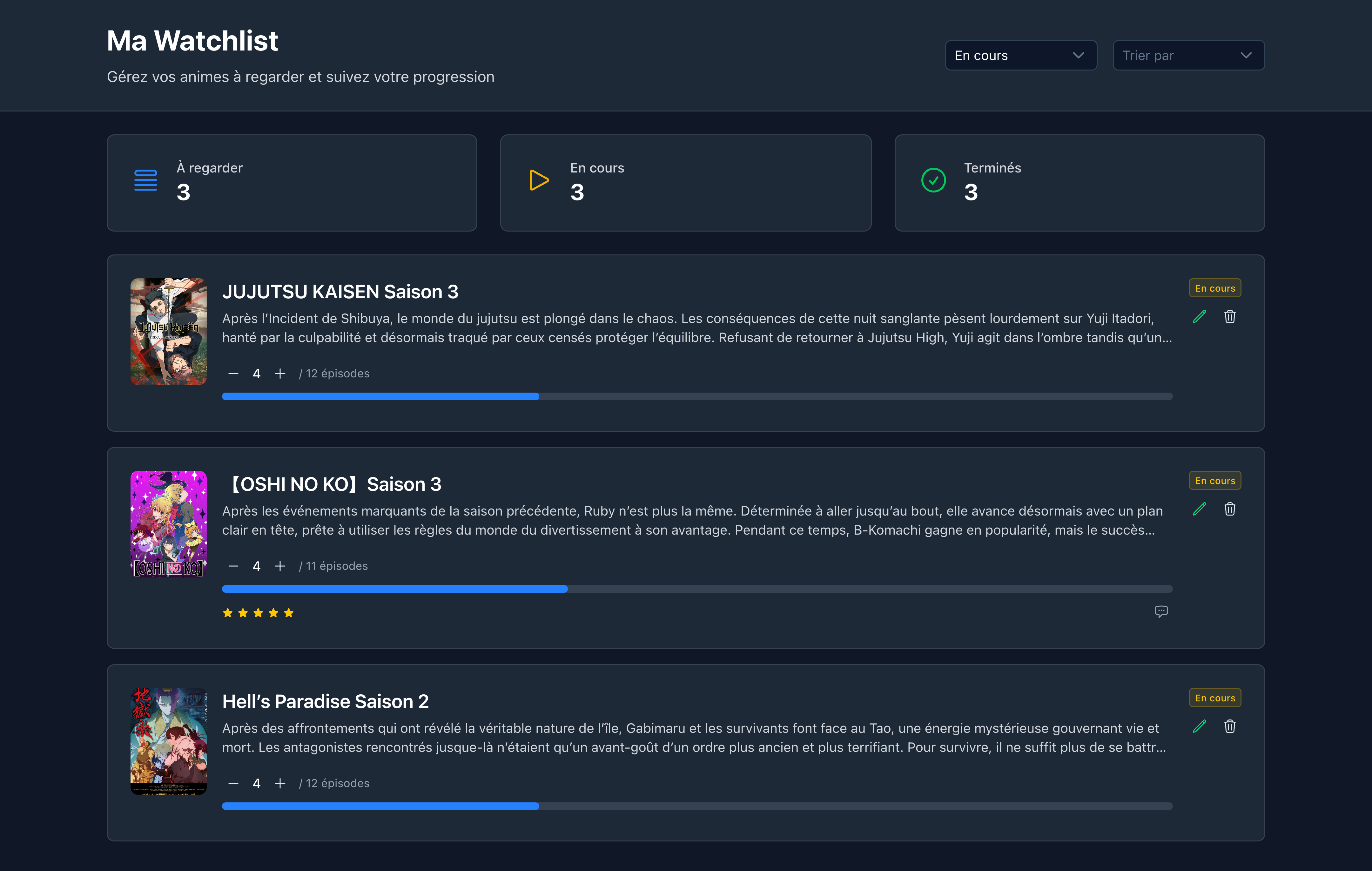Open the En cours status filter dropdown

1020,55
